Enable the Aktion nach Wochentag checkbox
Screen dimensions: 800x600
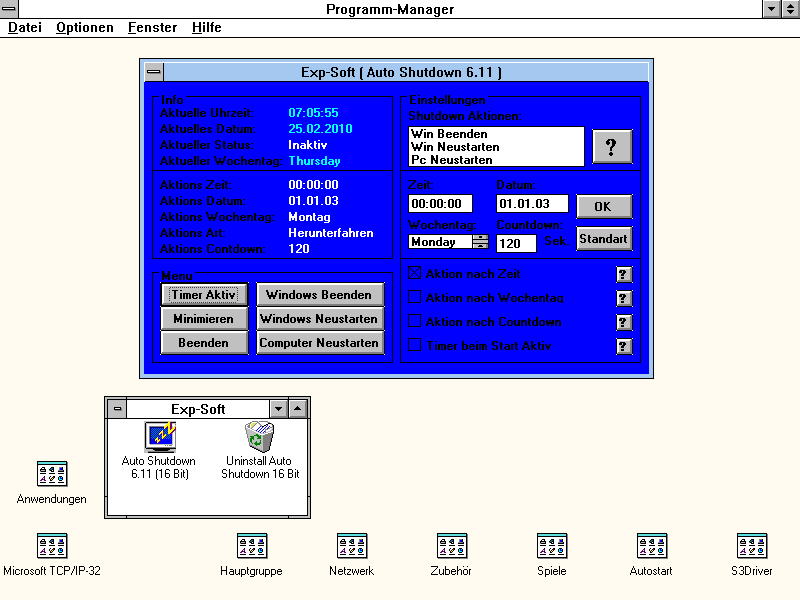coord(415,297)
